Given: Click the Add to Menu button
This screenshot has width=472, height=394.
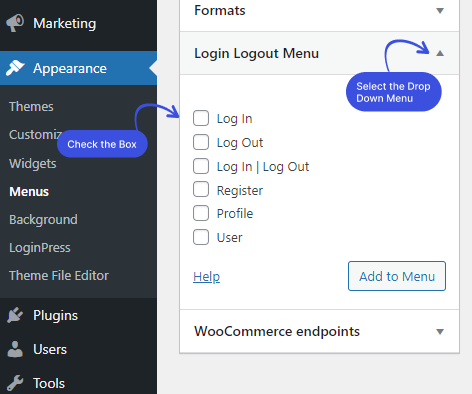Looking at the screenshot, I should [x=397, y=276].
